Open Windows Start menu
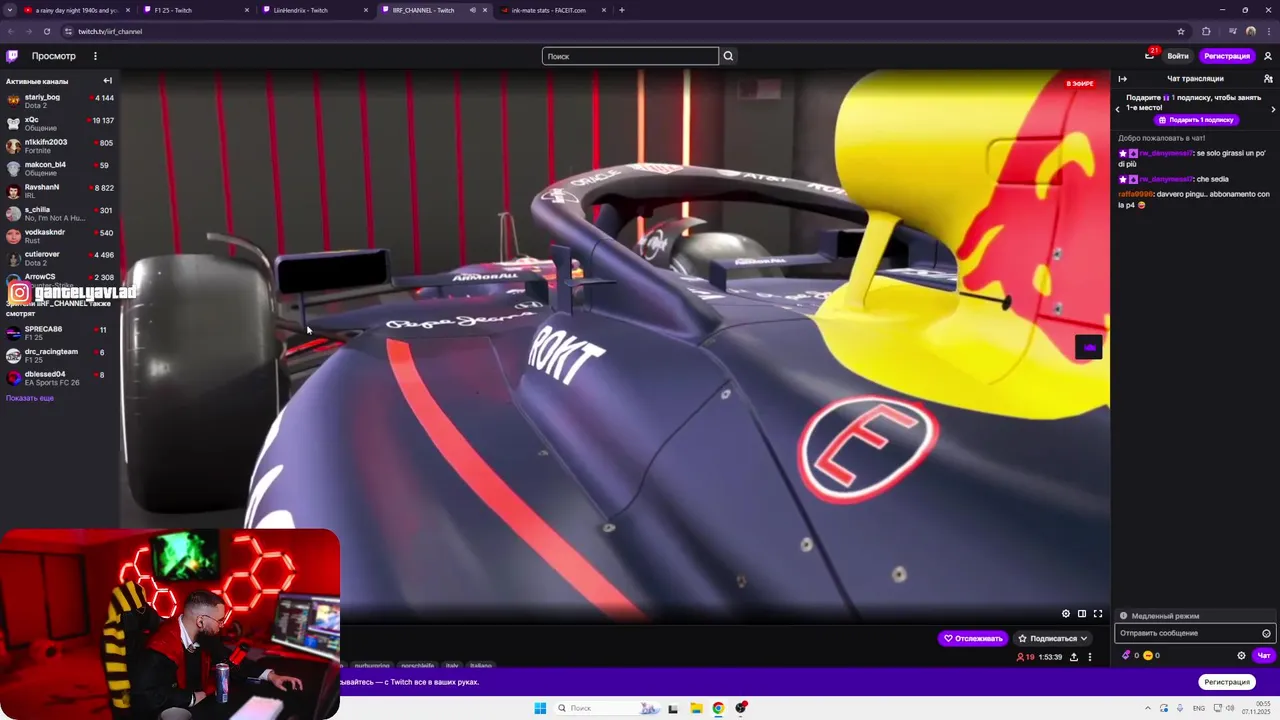 (540, 708)
